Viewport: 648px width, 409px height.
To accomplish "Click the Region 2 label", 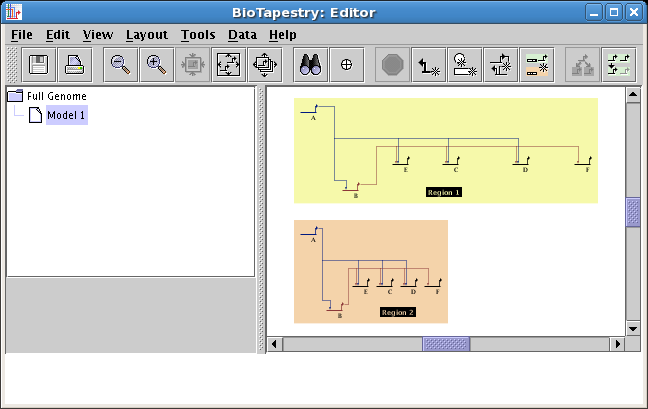I will (x=398, y=312).
